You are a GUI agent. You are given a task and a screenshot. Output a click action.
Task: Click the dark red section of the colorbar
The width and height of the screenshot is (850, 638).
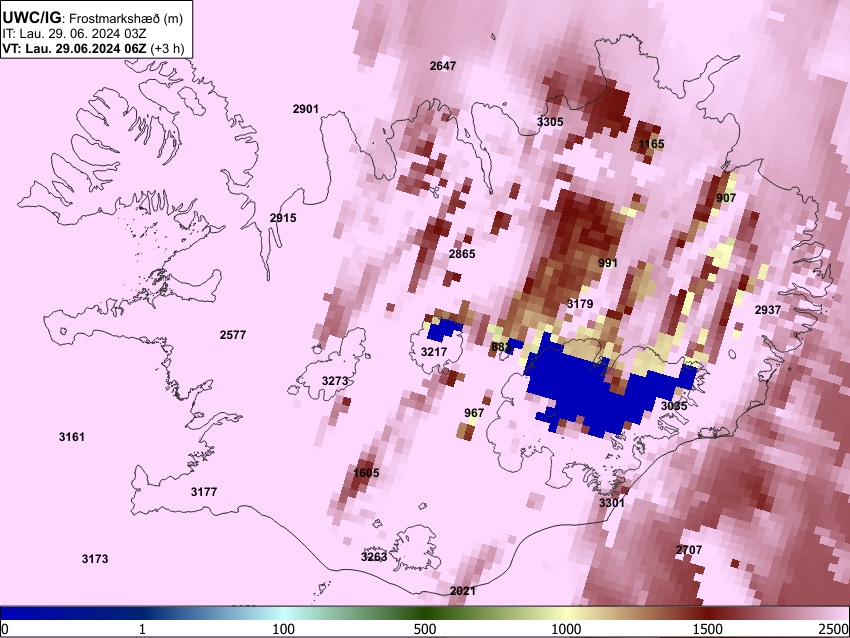click(x=708, y=614)
